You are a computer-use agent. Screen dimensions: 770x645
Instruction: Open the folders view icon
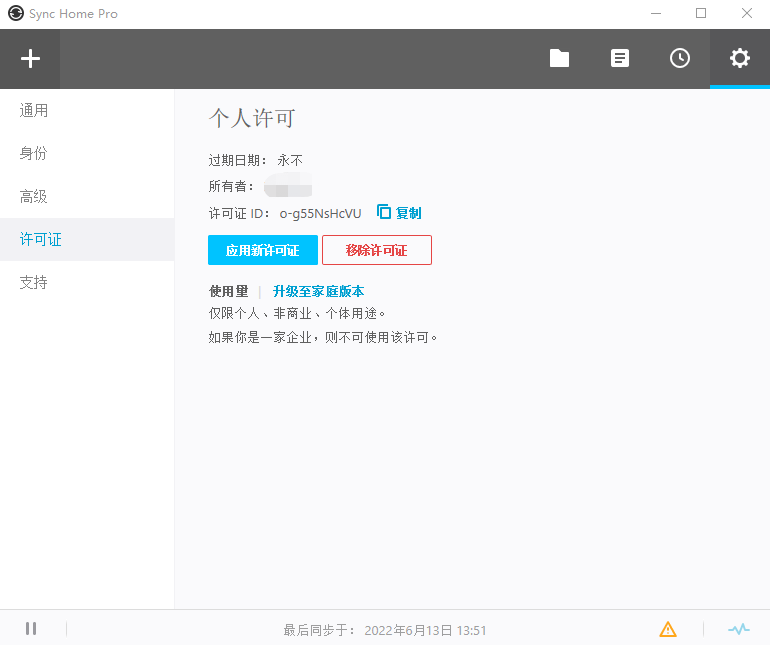point(559,59)
